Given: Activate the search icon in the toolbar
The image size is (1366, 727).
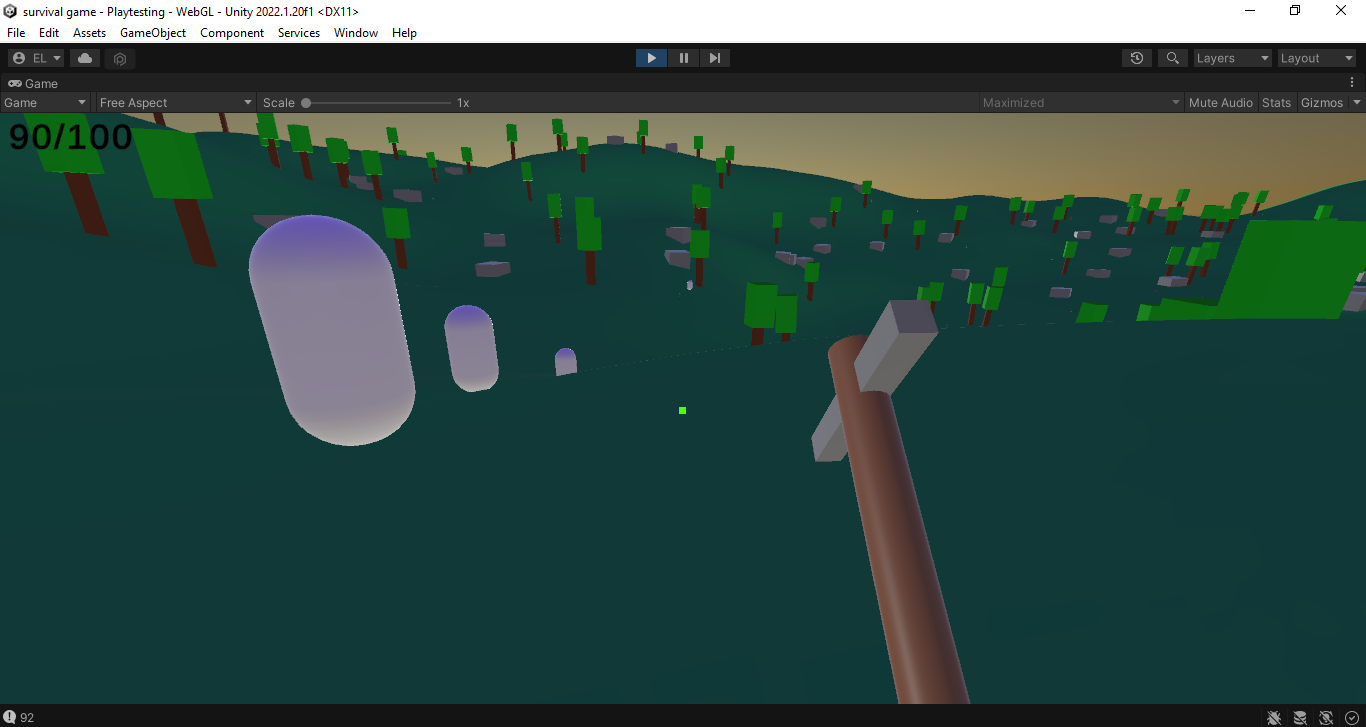Looking at the screenshot, I should tap(1172, 58).
